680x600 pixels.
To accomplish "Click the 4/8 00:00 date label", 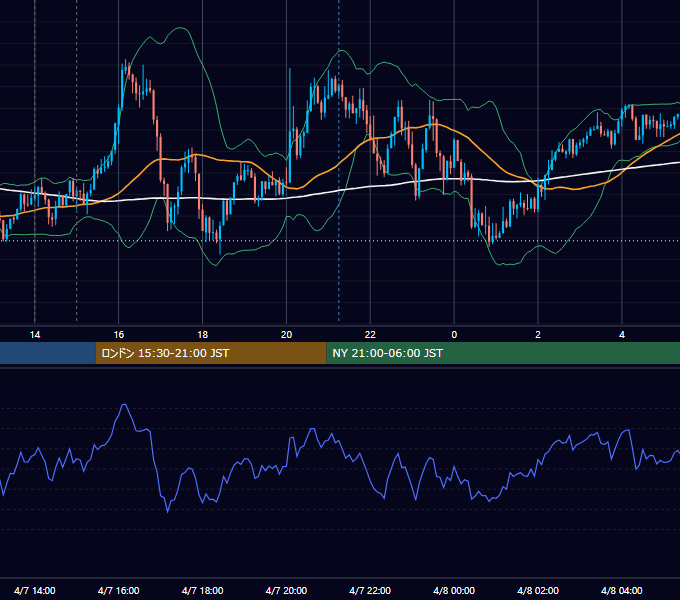I will (454, 590).
